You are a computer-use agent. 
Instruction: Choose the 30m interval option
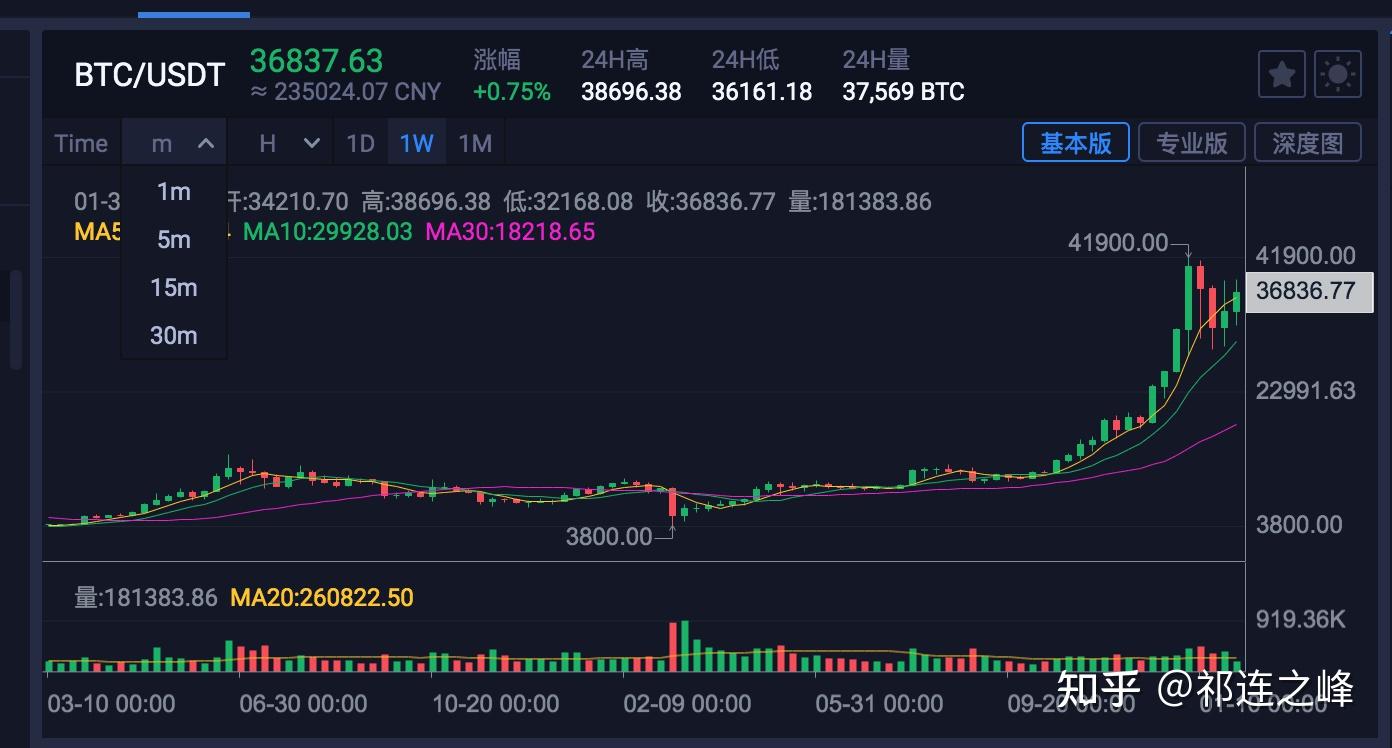point(174,336)
